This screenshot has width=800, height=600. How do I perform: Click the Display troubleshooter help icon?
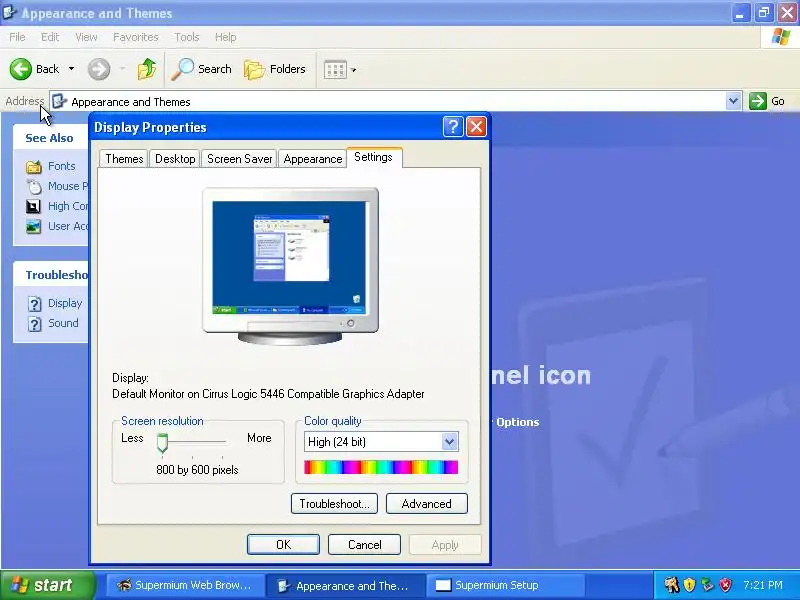pyautogui.click(x=34, y=304)
